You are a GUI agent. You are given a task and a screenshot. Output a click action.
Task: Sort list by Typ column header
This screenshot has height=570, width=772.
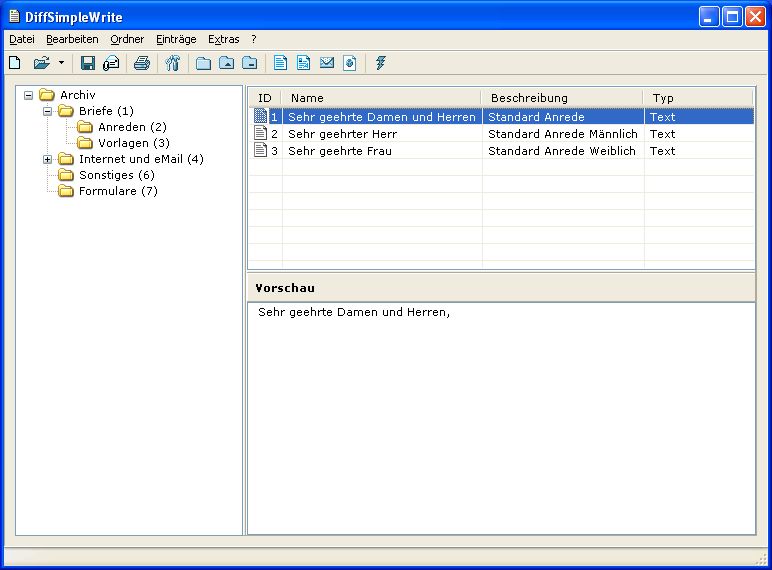[x=699, y=98]
